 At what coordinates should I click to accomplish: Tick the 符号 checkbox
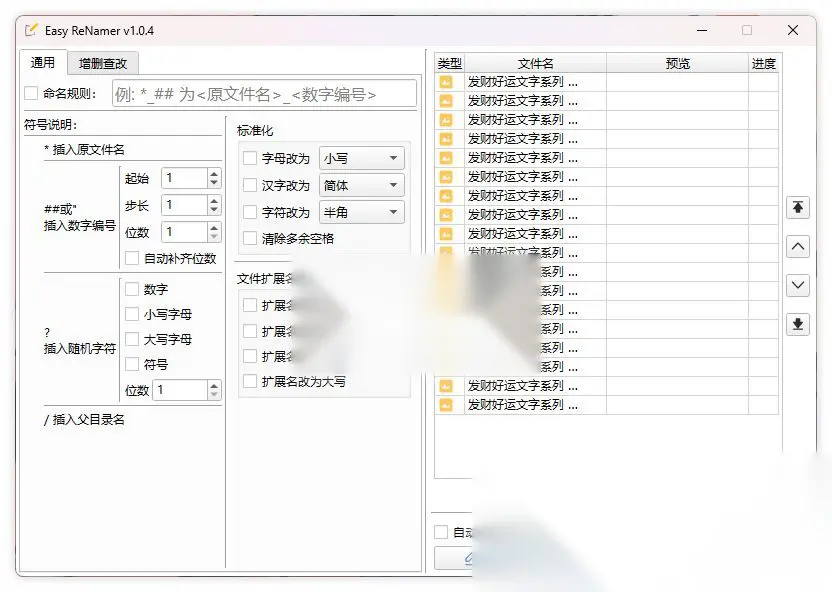tap(132, 364)
